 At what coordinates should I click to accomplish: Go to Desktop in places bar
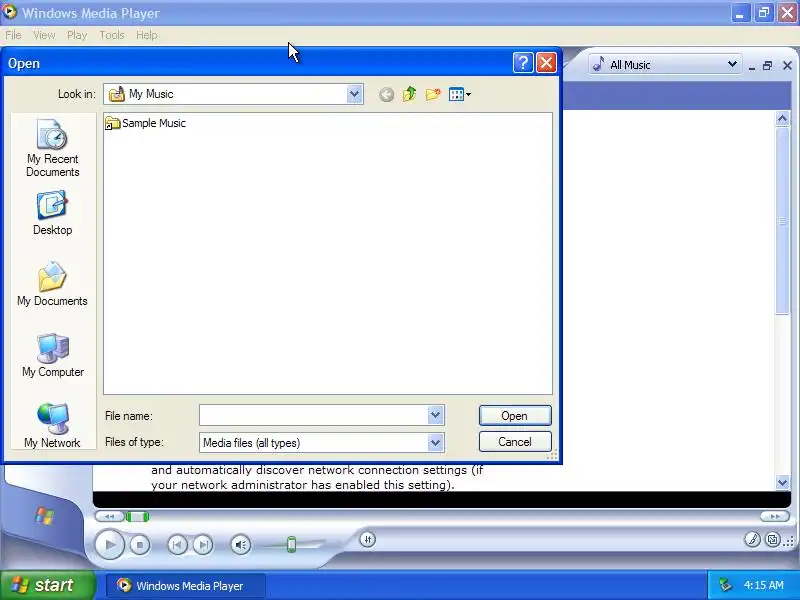tap(53, 213)
